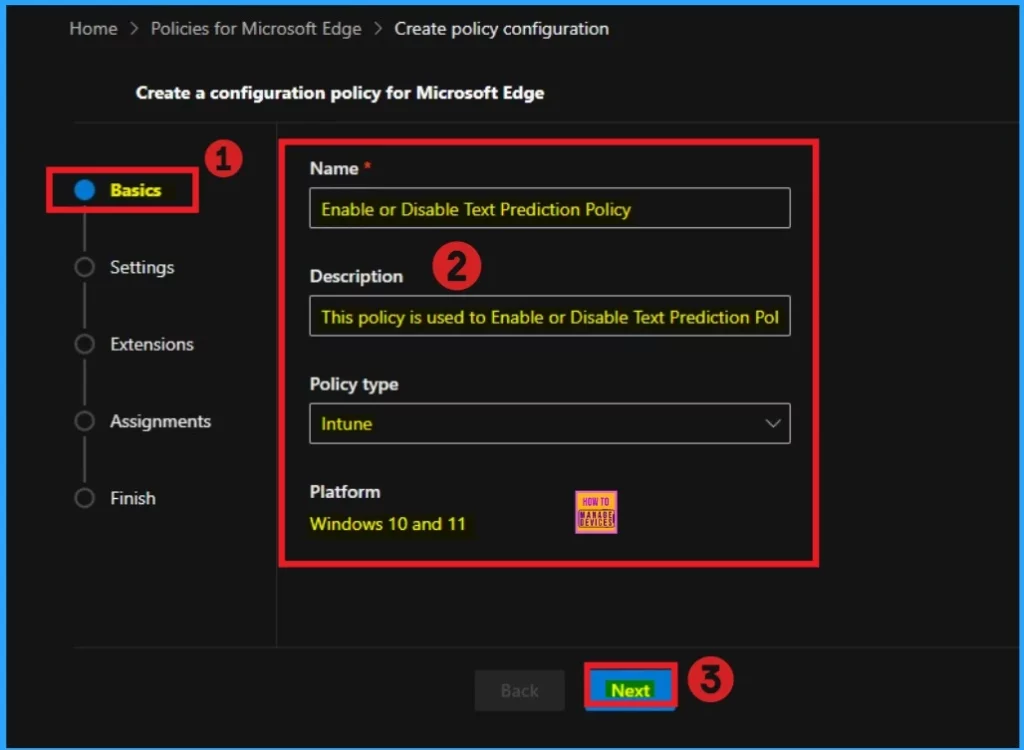
Task: Click the Finish step indicator circle
Action: click(x=84, y=498)
